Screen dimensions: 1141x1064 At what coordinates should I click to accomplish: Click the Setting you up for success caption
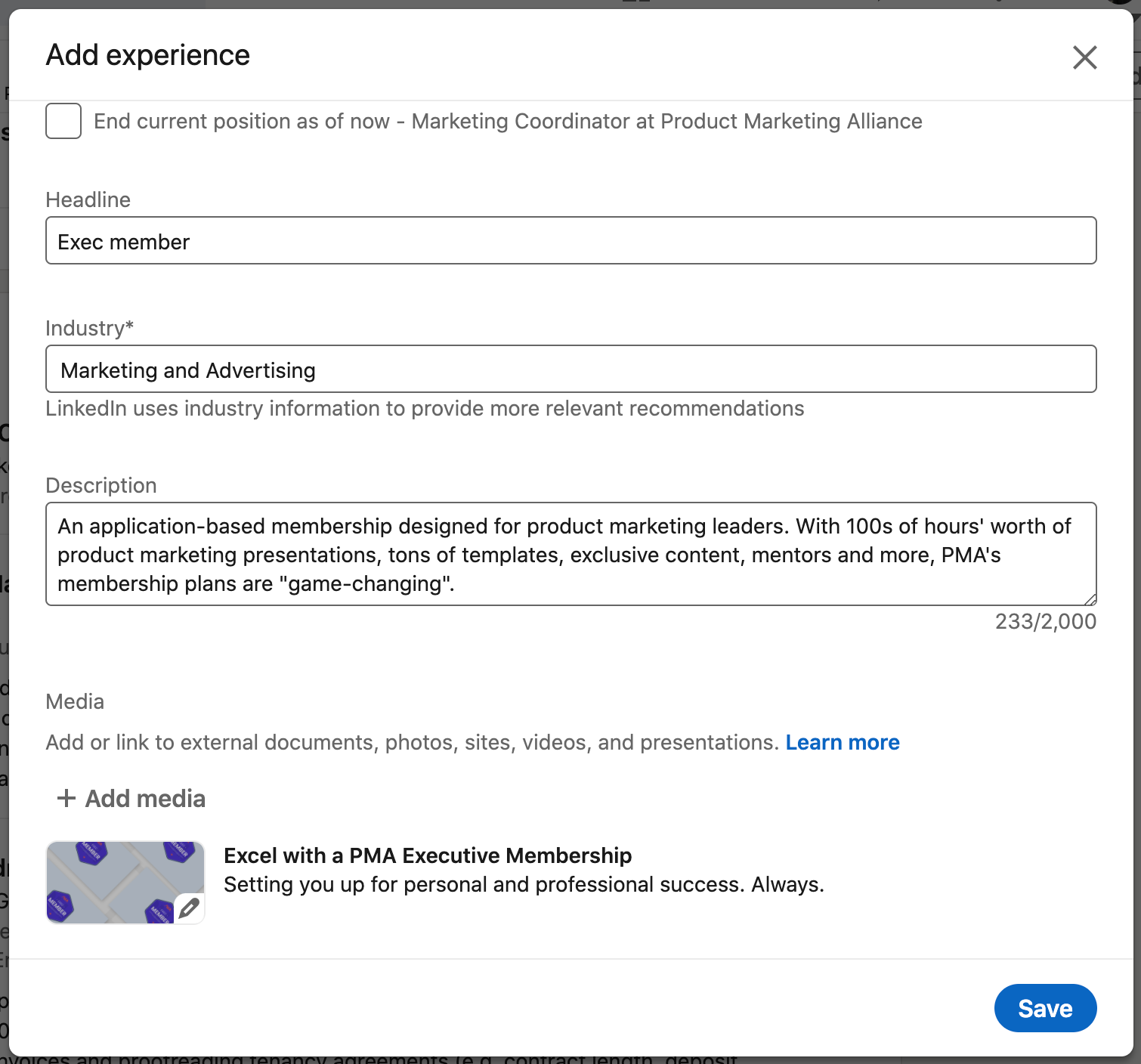pyautogui.click(x=524, y=884)
